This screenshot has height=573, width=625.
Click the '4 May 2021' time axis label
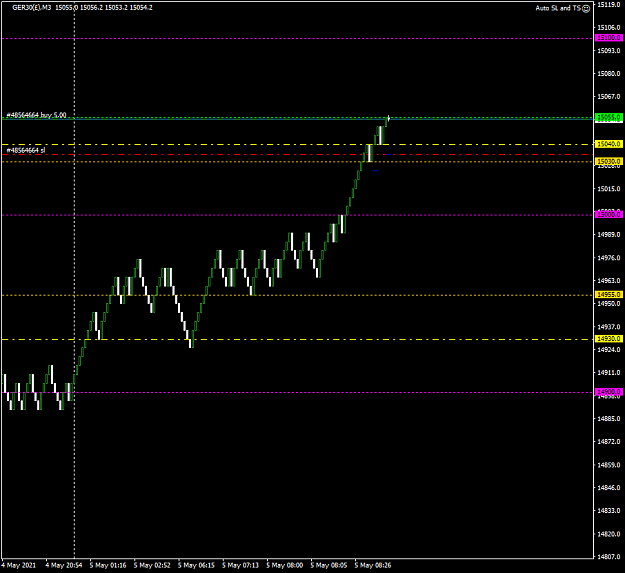tap(18, 565)
